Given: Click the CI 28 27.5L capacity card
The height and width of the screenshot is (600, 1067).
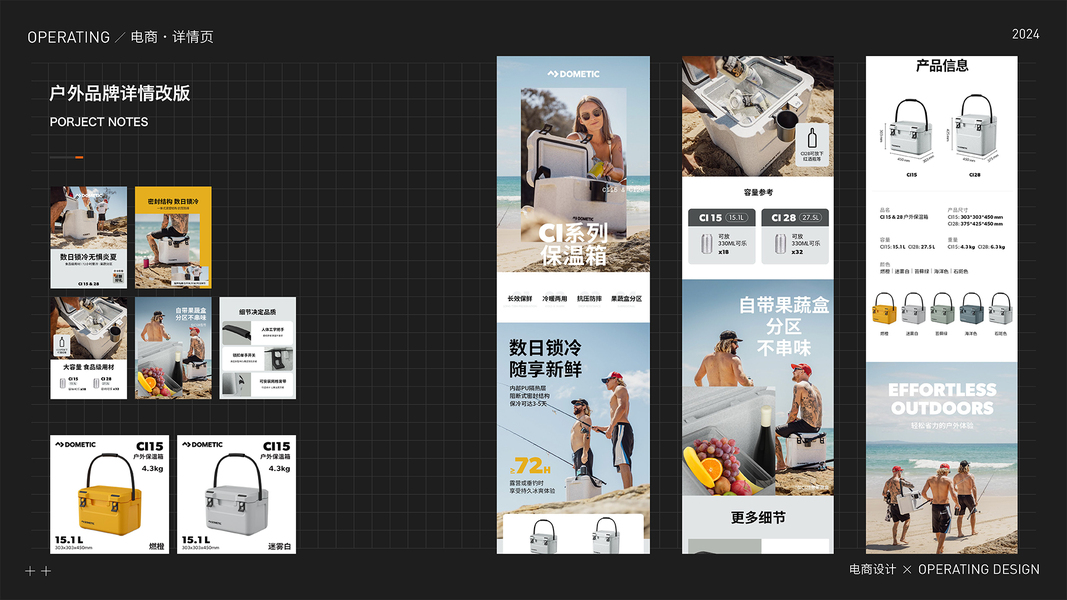Looking at the screenshot, I should tap(795, 236).
